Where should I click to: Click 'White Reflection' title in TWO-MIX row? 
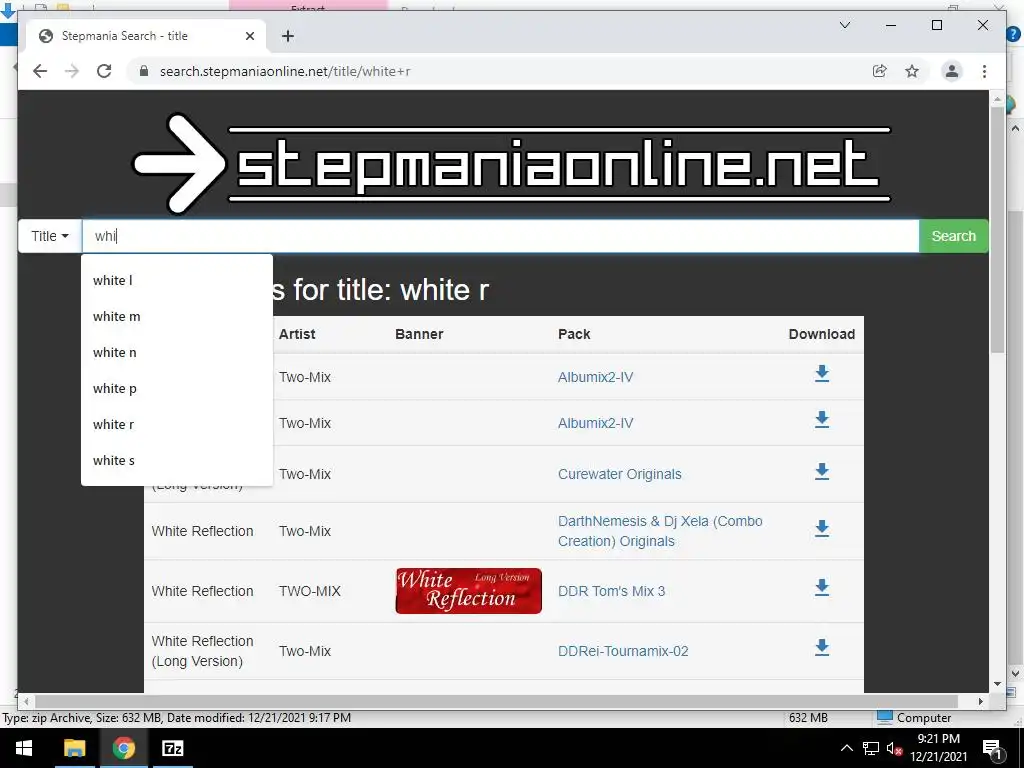pyautogui.click(x=202, y=591)
